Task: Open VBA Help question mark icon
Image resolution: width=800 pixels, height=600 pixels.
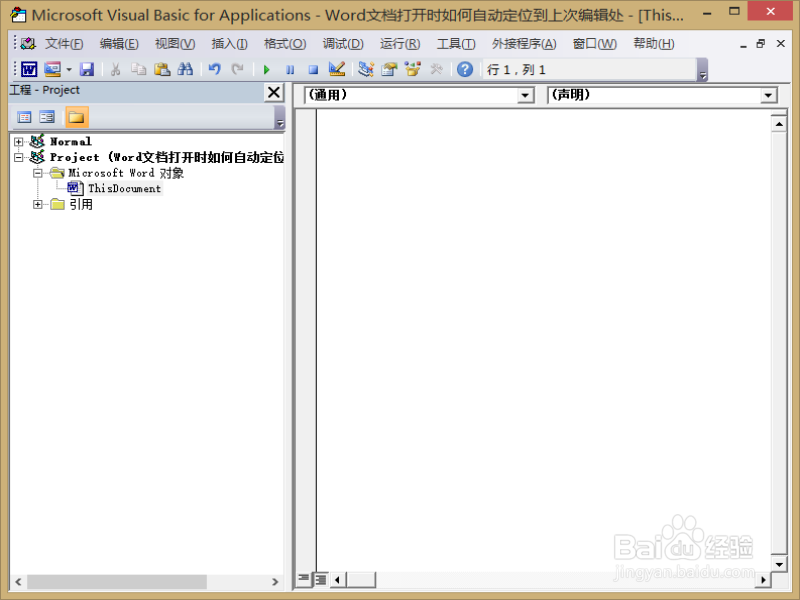Action: [x=465, y=69]
